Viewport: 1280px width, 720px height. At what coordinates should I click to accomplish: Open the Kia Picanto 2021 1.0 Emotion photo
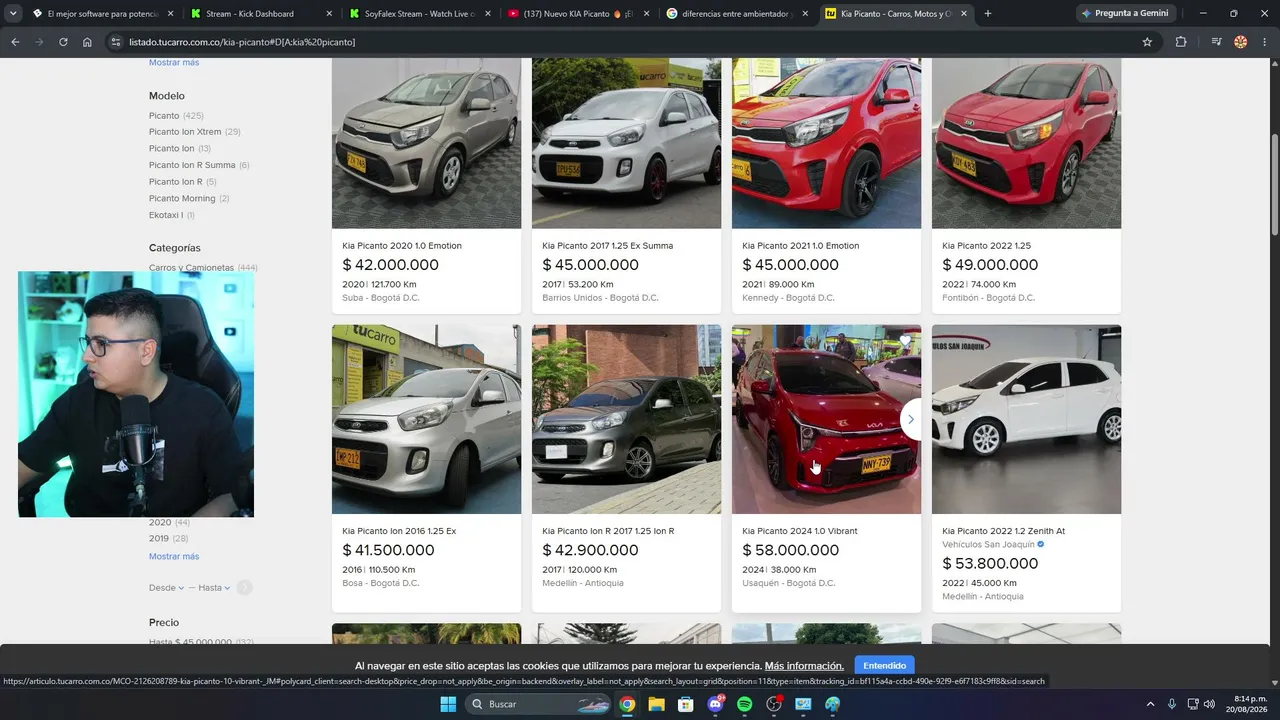(x=826, y=143)
